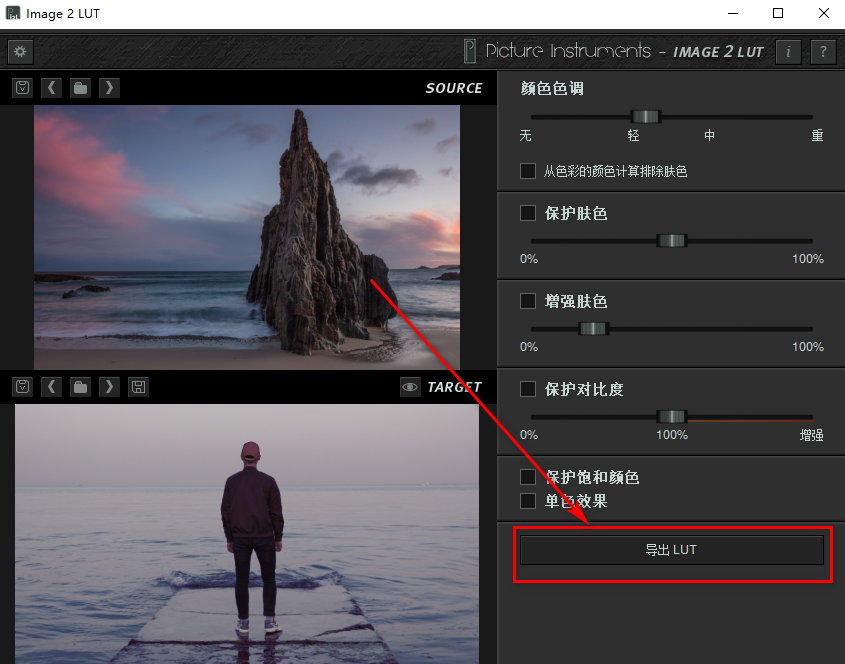This screenshot has width=845, height=664.
Task: Open help with the question mark icon
Action: point(823,52)
